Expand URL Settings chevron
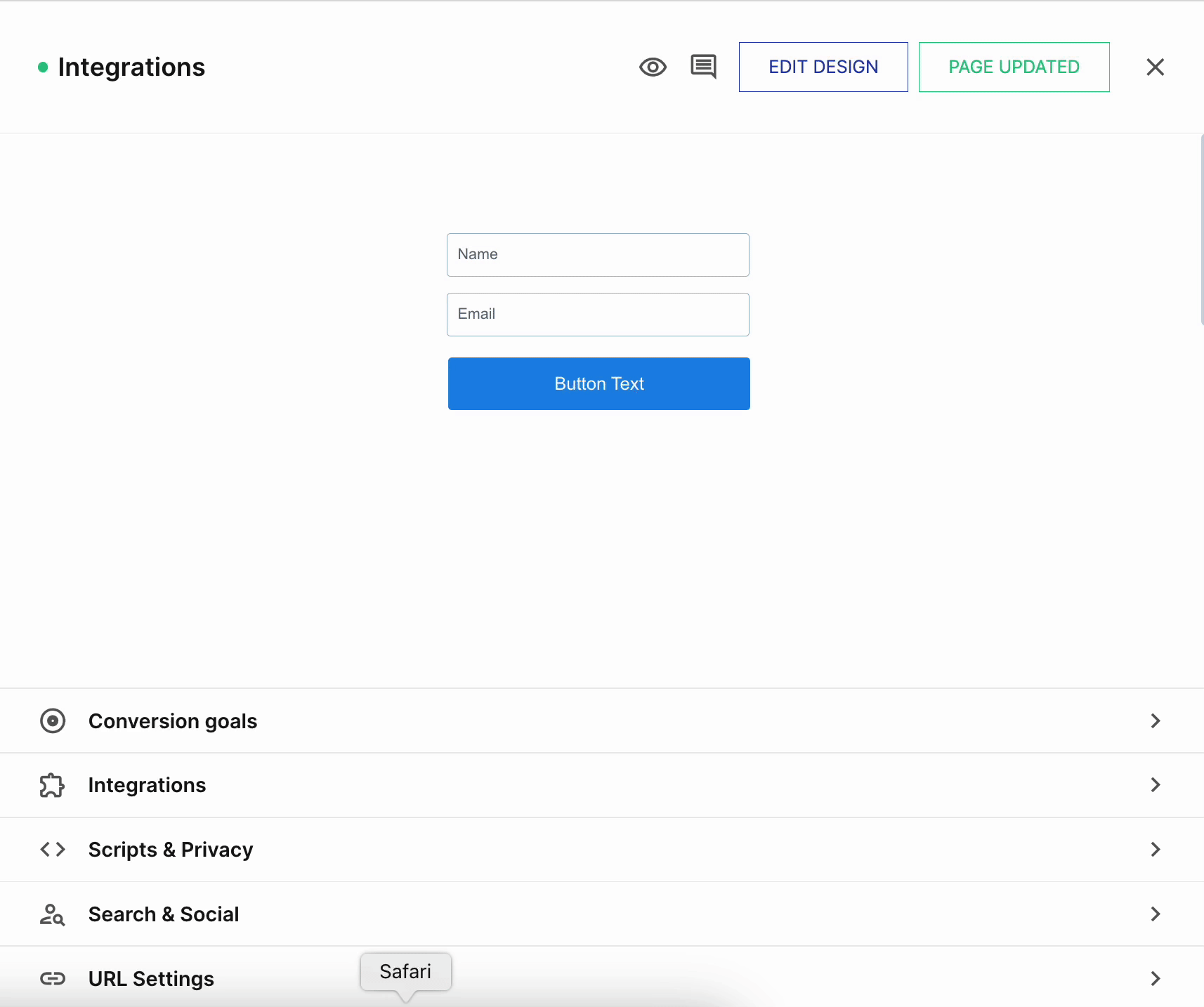Viewport: 1204px width, 1007px height. point(1155,979)
